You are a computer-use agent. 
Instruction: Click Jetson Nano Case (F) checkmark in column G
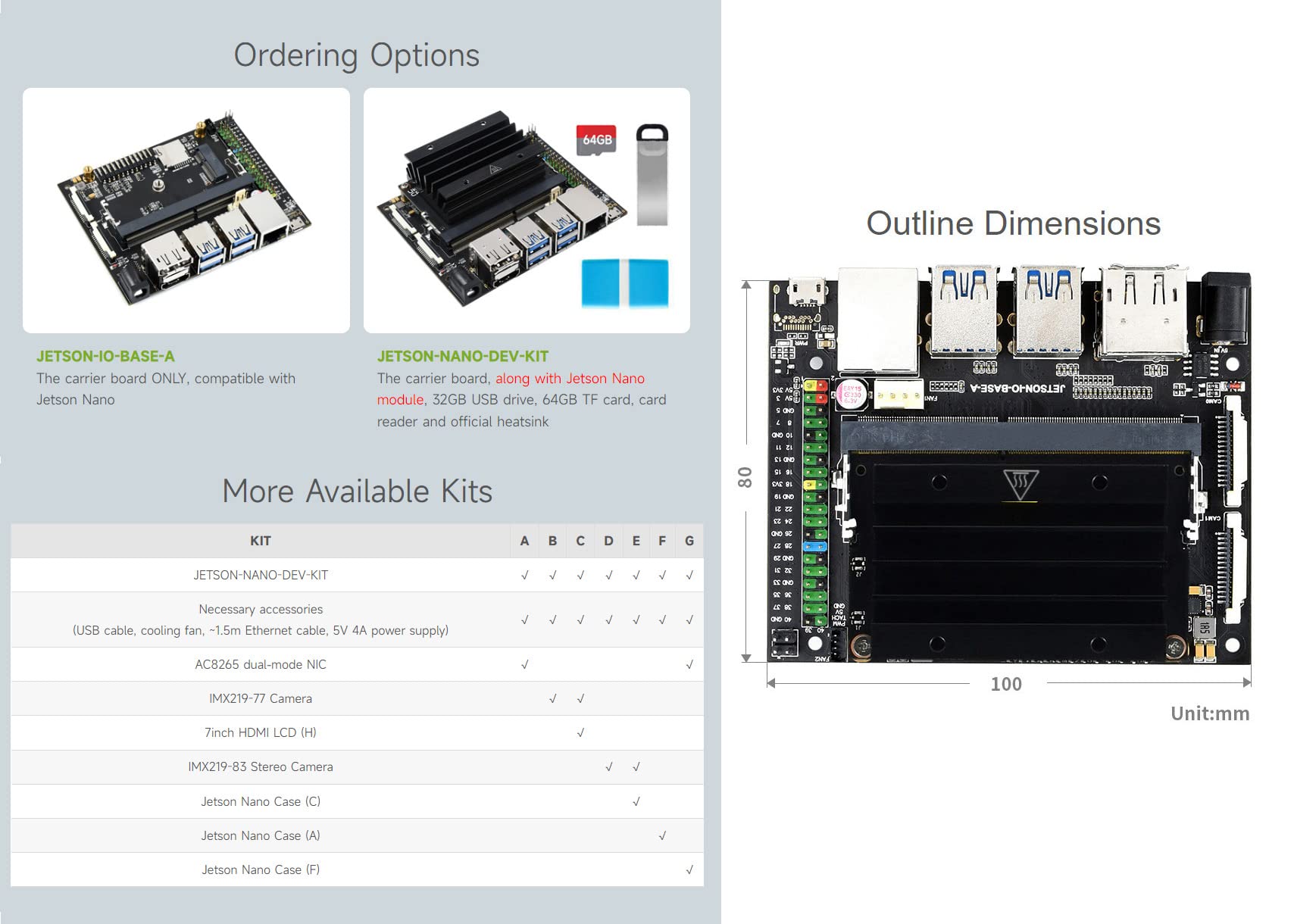[689, 869]
